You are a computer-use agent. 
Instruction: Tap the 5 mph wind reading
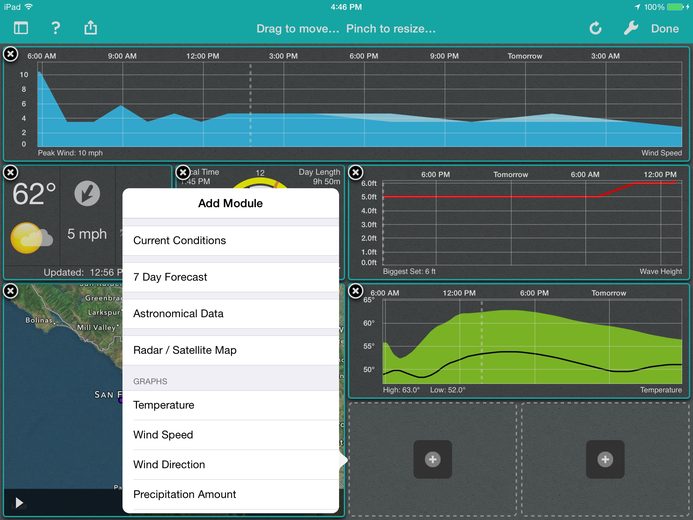[87, 234]
